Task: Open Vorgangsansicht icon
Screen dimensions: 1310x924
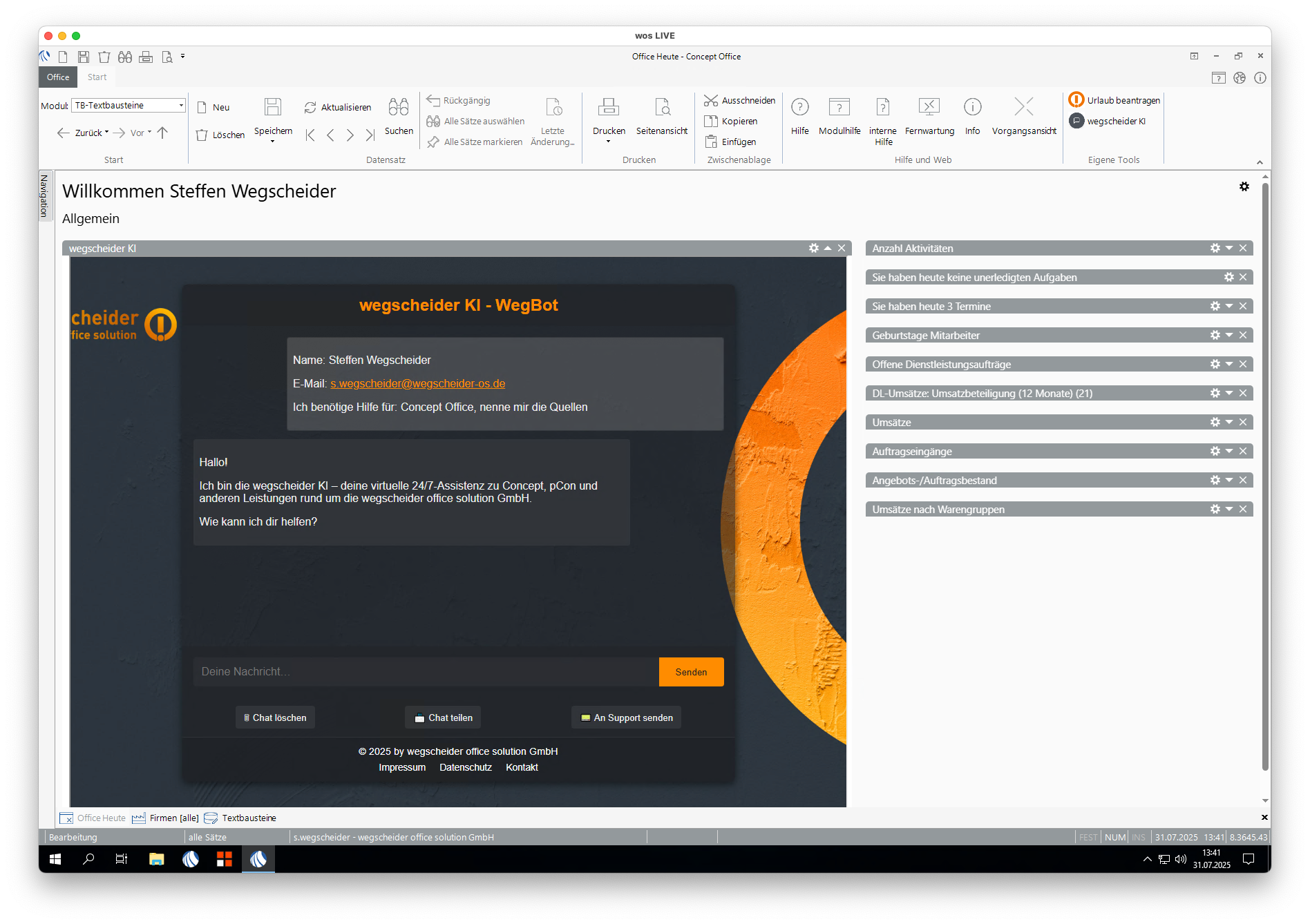Action: [1024, 107]
